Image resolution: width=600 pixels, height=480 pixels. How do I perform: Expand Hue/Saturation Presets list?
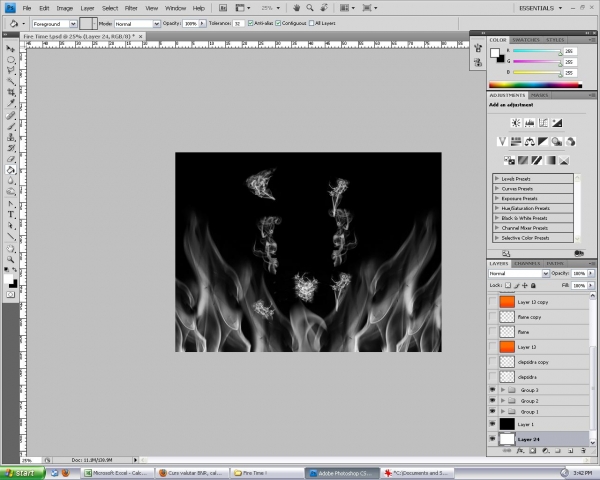(x=497, y=208)
